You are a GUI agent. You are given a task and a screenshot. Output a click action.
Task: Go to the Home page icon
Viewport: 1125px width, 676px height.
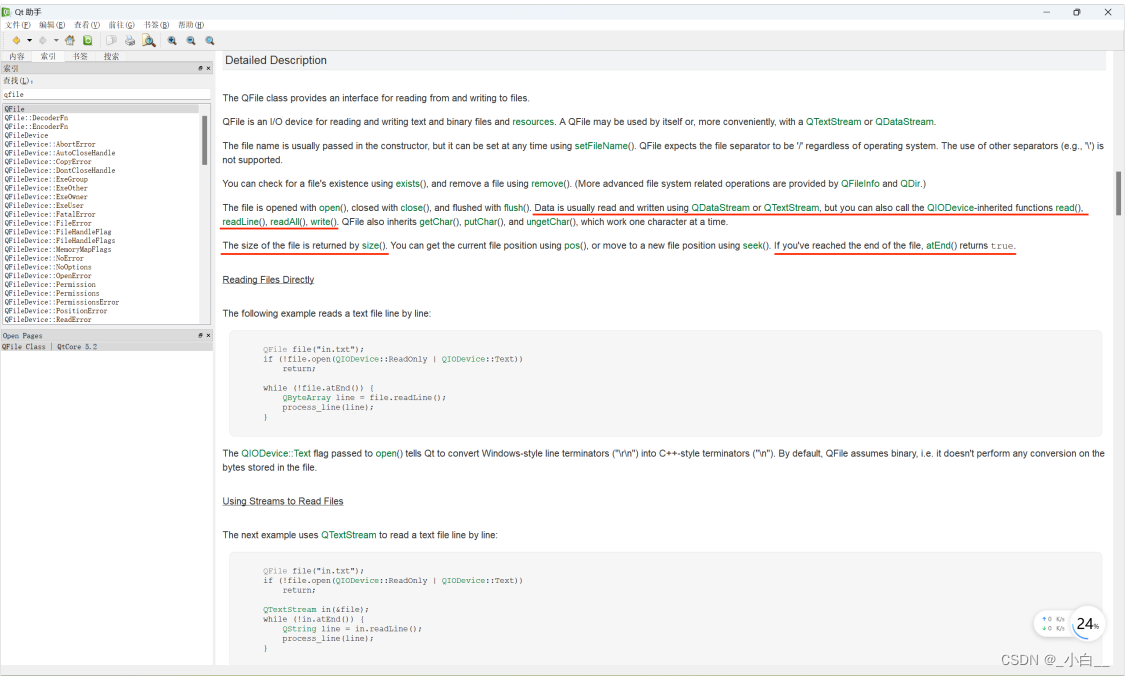coord(70,40)
